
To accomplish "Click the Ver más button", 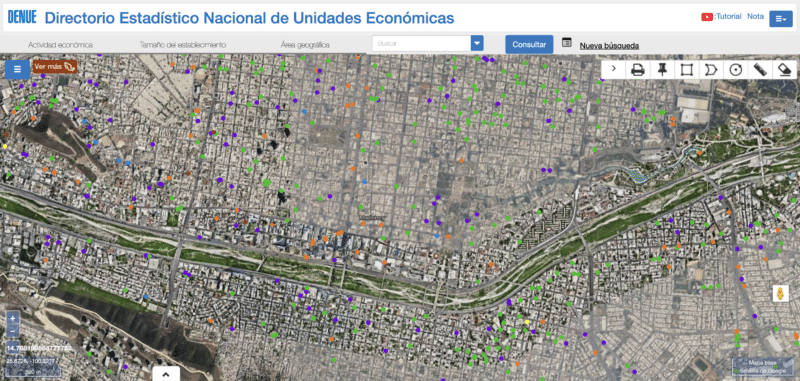I will 55,67.
